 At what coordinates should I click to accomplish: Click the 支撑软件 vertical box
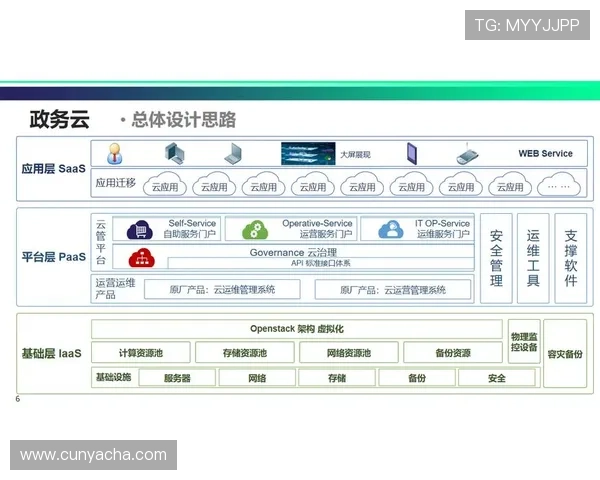[571, 258]
